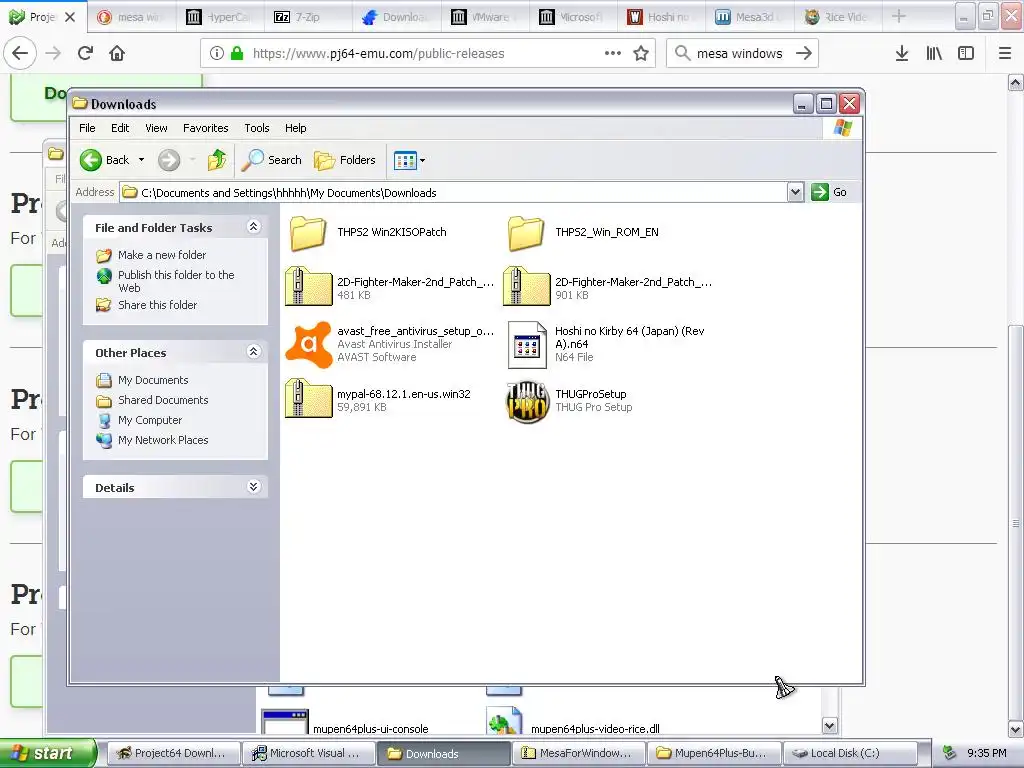Close the Project64 browser tab
The image size is (1024, 768).
point(70,17)
